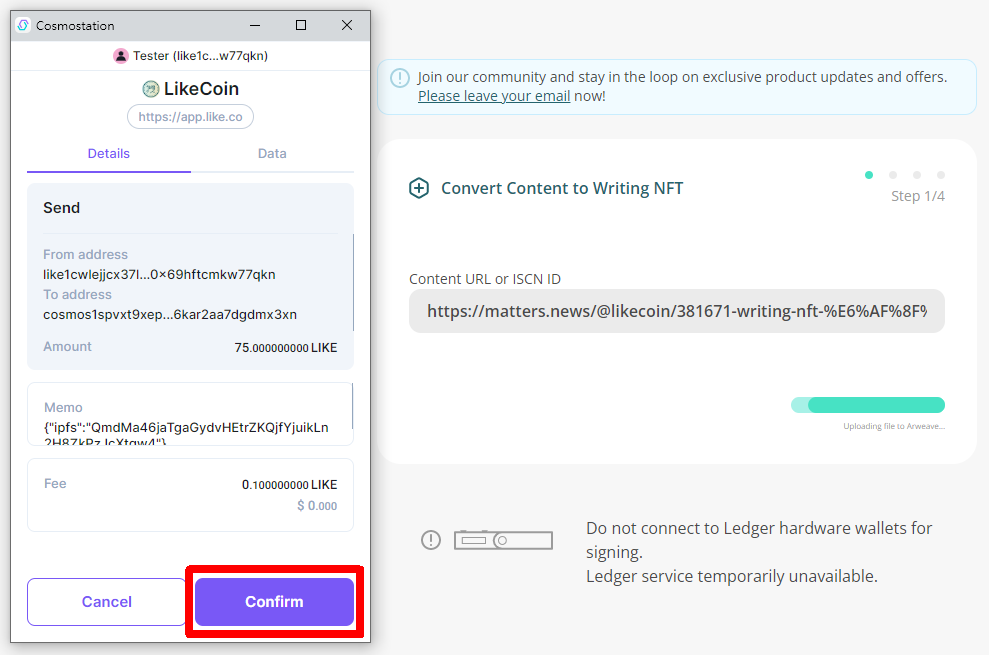Click the plus icon beside Convert Content
Screen dimensions: 989x655
[x=419, y=188]
